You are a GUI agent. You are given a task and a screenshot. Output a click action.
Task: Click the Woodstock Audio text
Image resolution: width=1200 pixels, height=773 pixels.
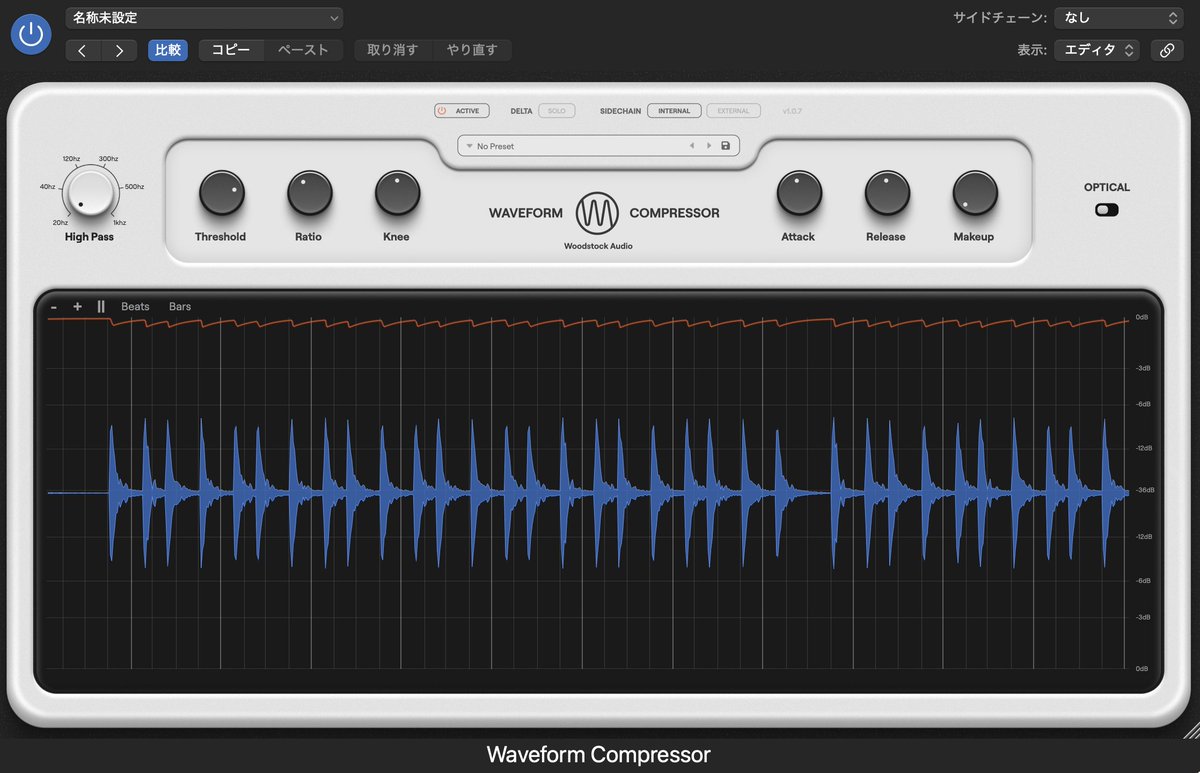tap(598, 246)
